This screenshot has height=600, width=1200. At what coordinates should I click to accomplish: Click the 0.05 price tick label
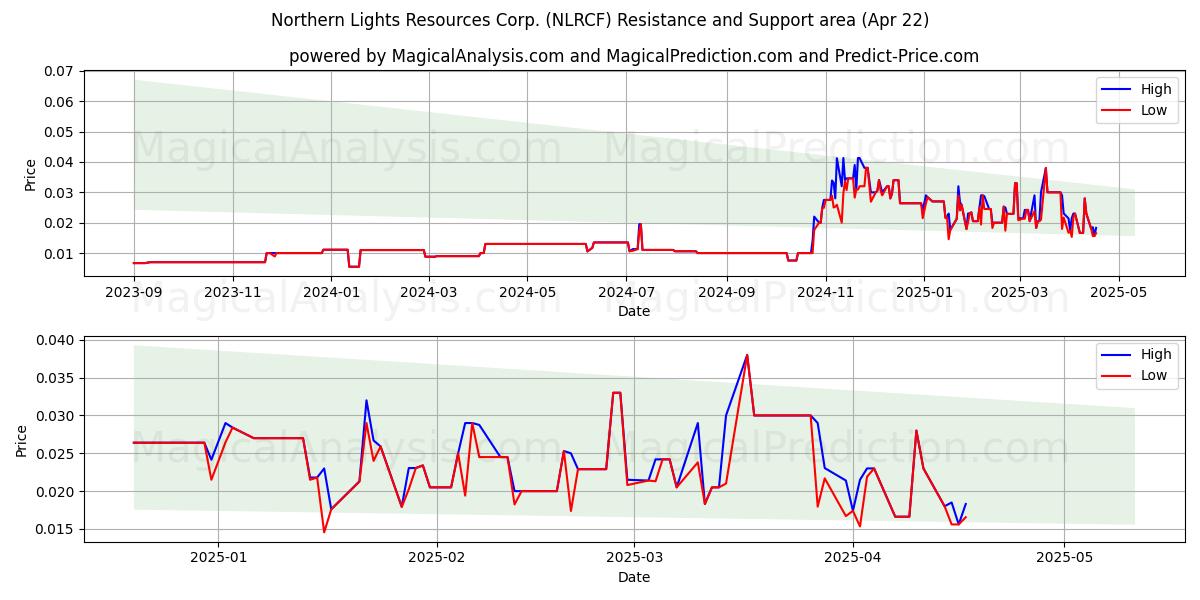[60, 132]
